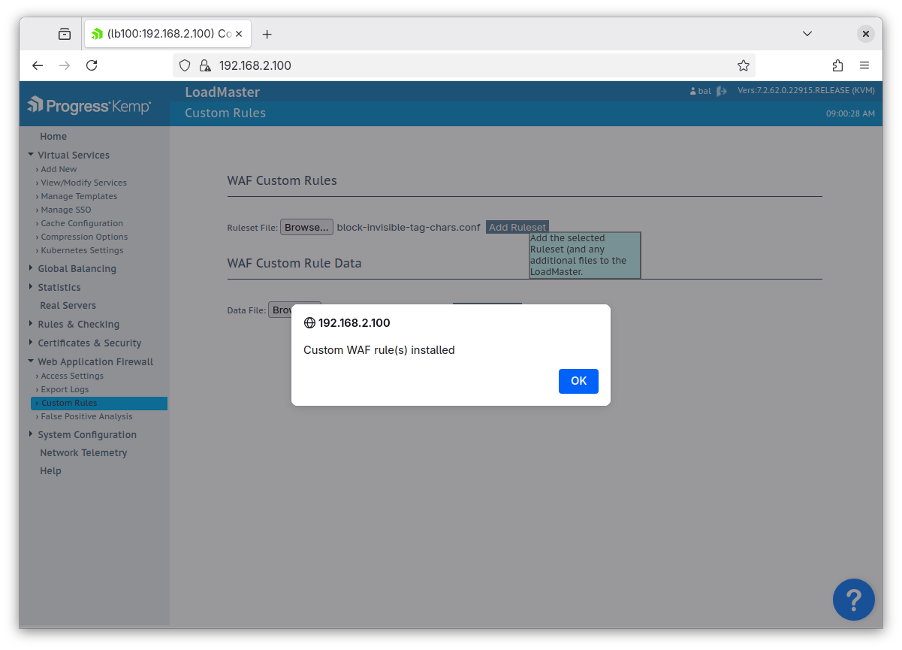
Task: Click the address bar showing 192.168.2.100
Action: (x=300, y=64)
